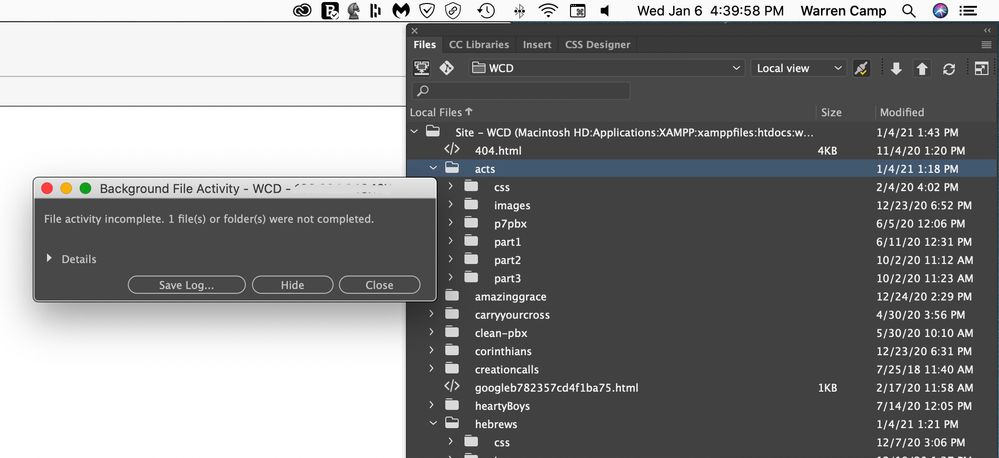Click Save Log... in the dialog

[x=186, y=285]
